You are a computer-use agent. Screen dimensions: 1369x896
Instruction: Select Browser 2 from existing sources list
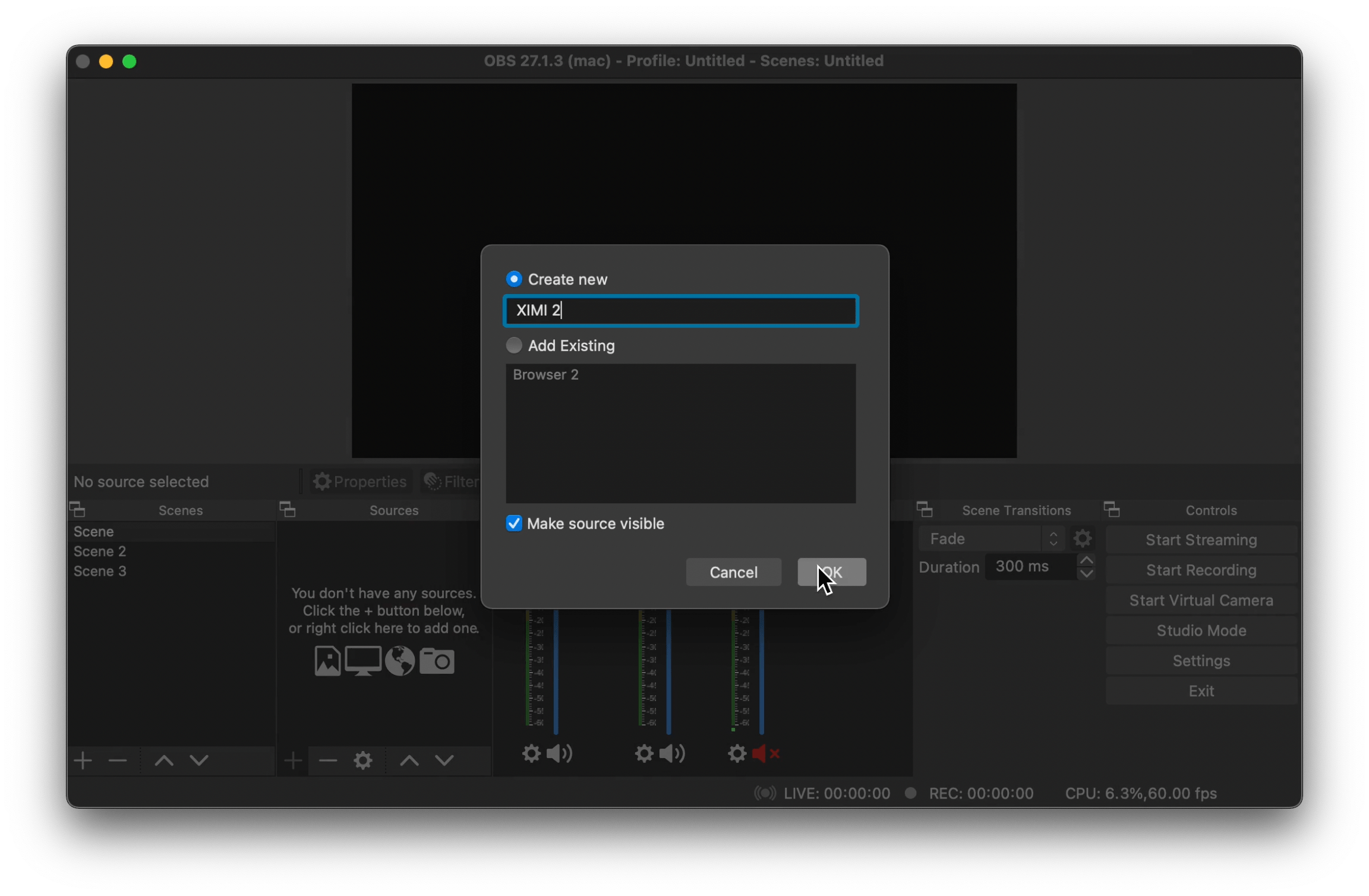point(546,375)
